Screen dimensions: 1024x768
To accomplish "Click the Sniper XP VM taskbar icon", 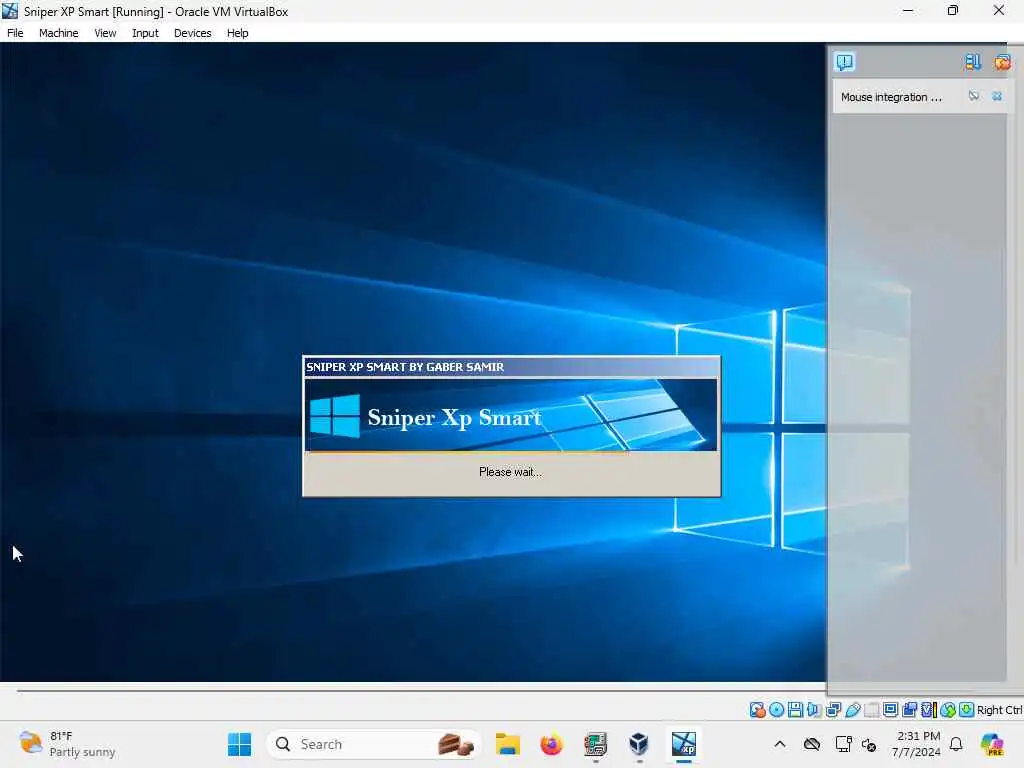I will click(683, 744).
